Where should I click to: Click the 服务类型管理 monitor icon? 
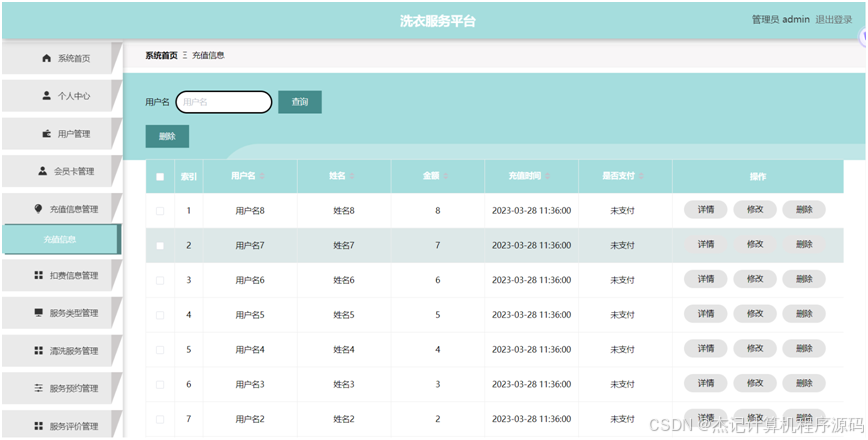[x=38, y=313]
